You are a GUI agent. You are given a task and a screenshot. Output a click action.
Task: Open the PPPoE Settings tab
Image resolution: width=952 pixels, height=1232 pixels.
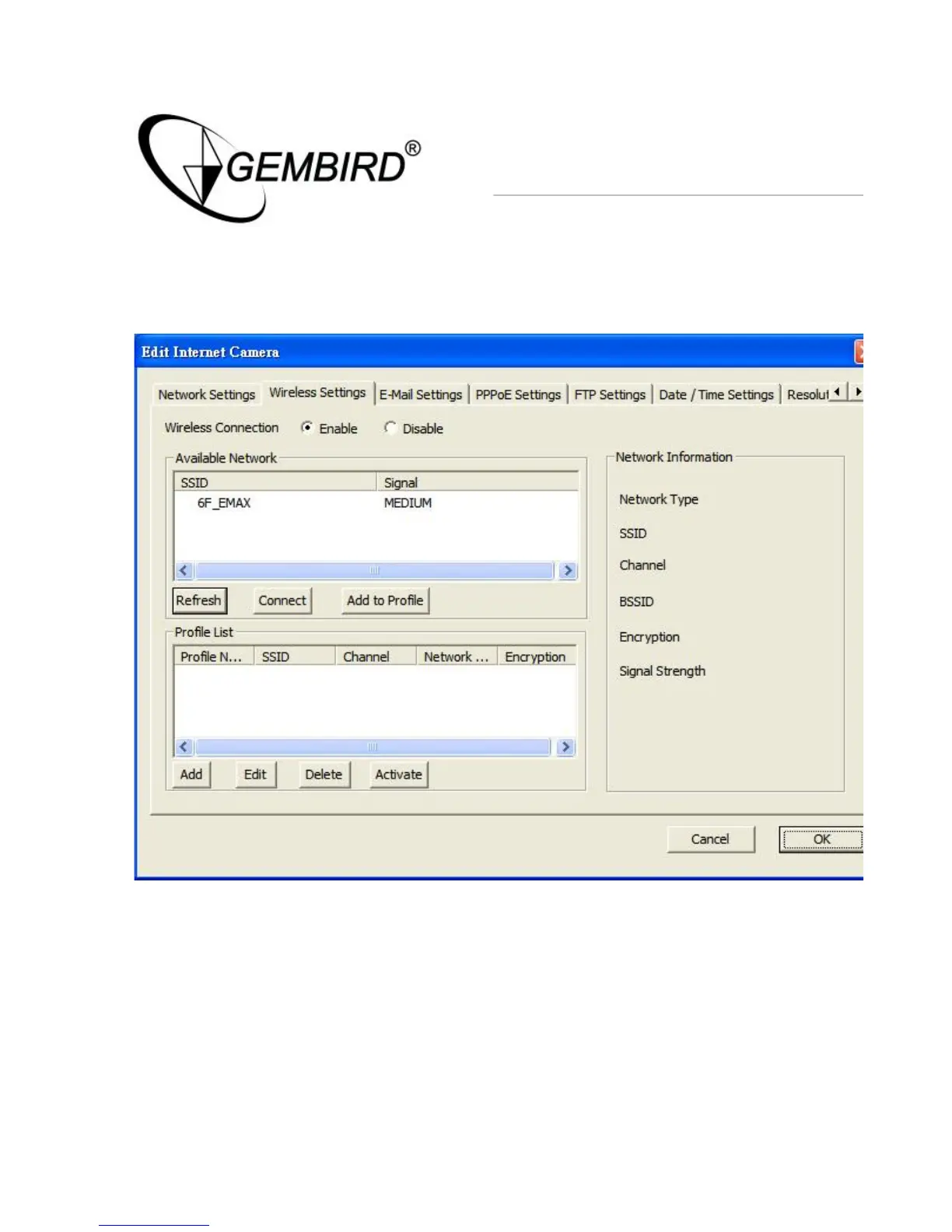pos(518,394)
